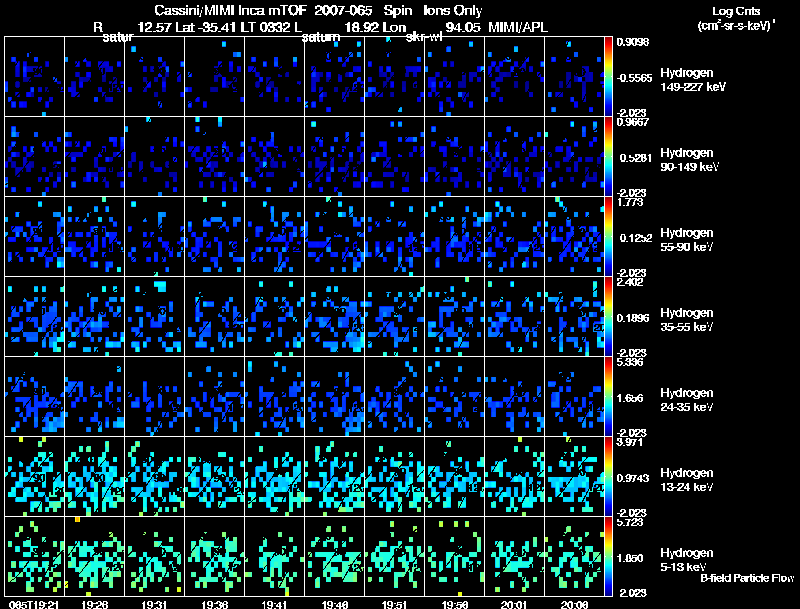Click the colorbar maximum value 0.9667
The height and width of the screenshot is (609, 800).
tap(633, 122)
